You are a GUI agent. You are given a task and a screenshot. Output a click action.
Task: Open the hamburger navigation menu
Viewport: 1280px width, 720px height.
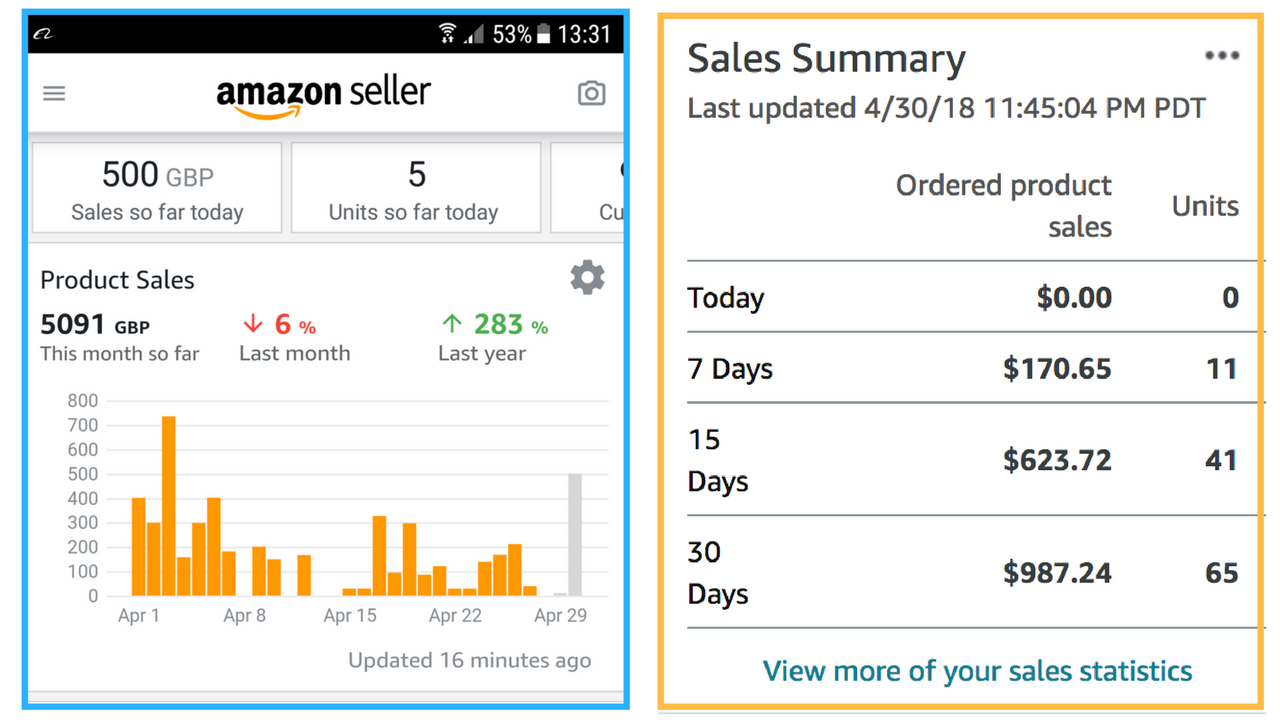pos(54,93)
